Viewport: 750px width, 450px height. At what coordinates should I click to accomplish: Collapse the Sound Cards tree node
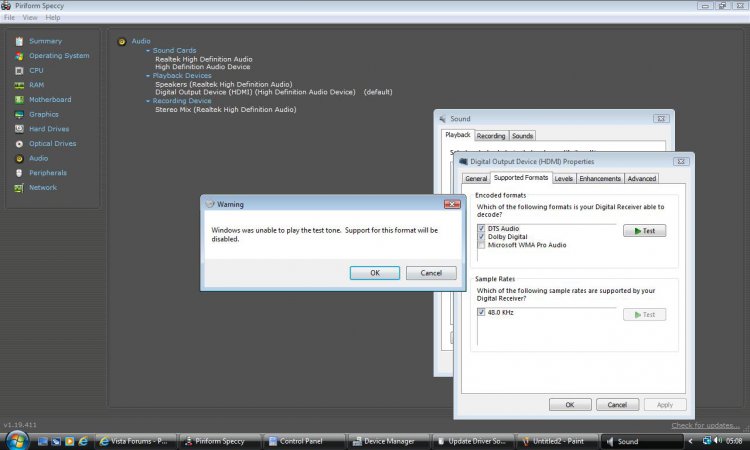[148, 50]
